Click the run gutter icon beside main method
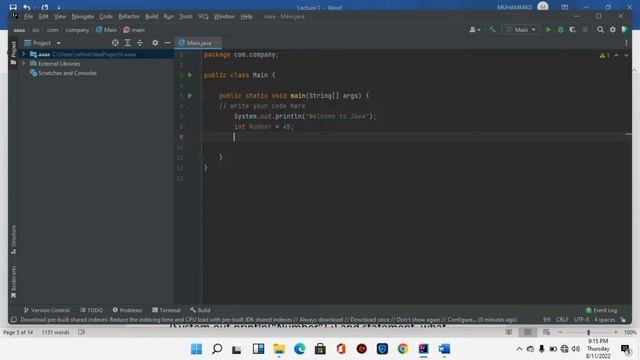 pos(190,96)
